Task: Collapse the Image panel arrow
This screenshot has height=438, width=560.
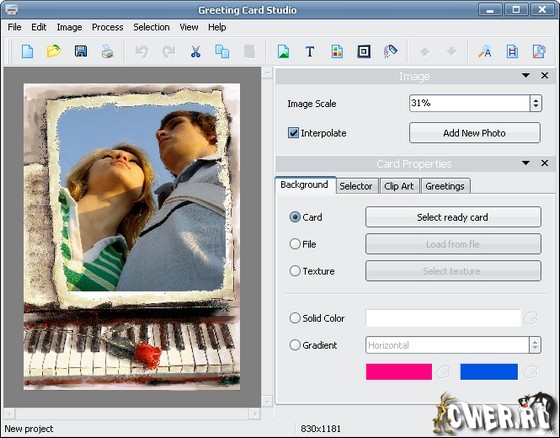Action: 525,75
